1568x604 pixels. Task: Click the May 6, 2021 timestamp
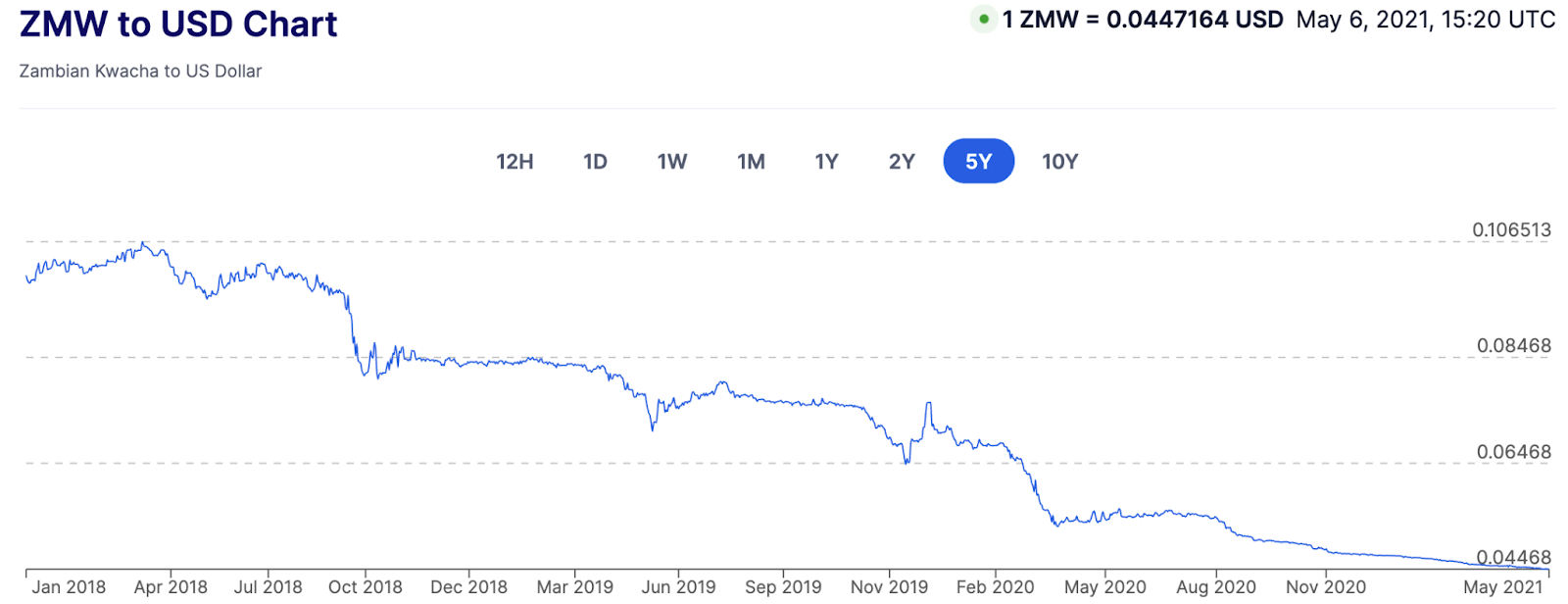[x=1425, y=20]
